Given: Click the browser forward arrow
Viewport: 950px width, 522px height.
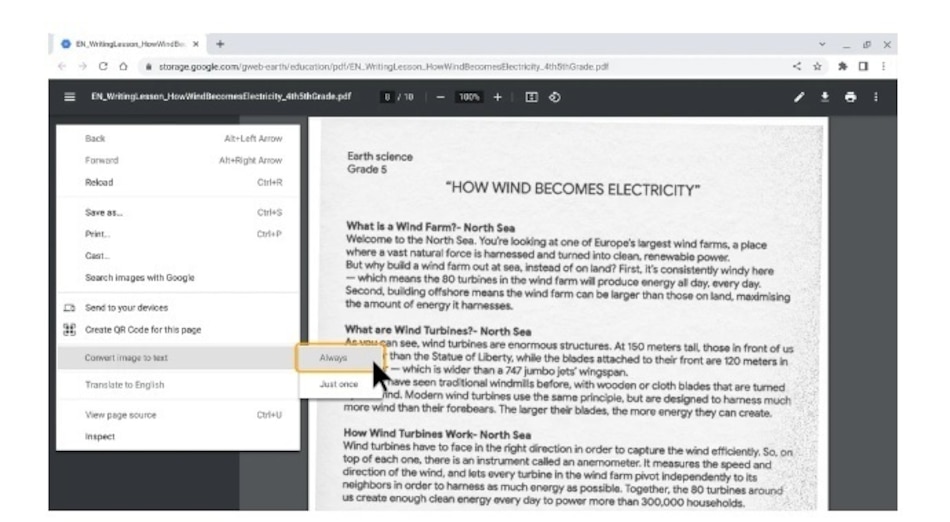Looking at the screenshot, I should [x=82, y=66].
